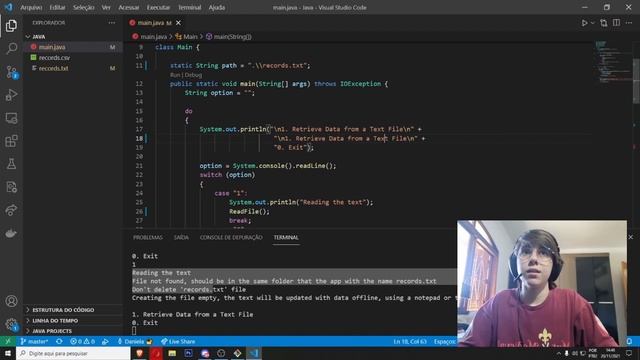Open Terminal menu in menu bar
Image resolution: width=640 pixels, height=360 pixels.
189,7
